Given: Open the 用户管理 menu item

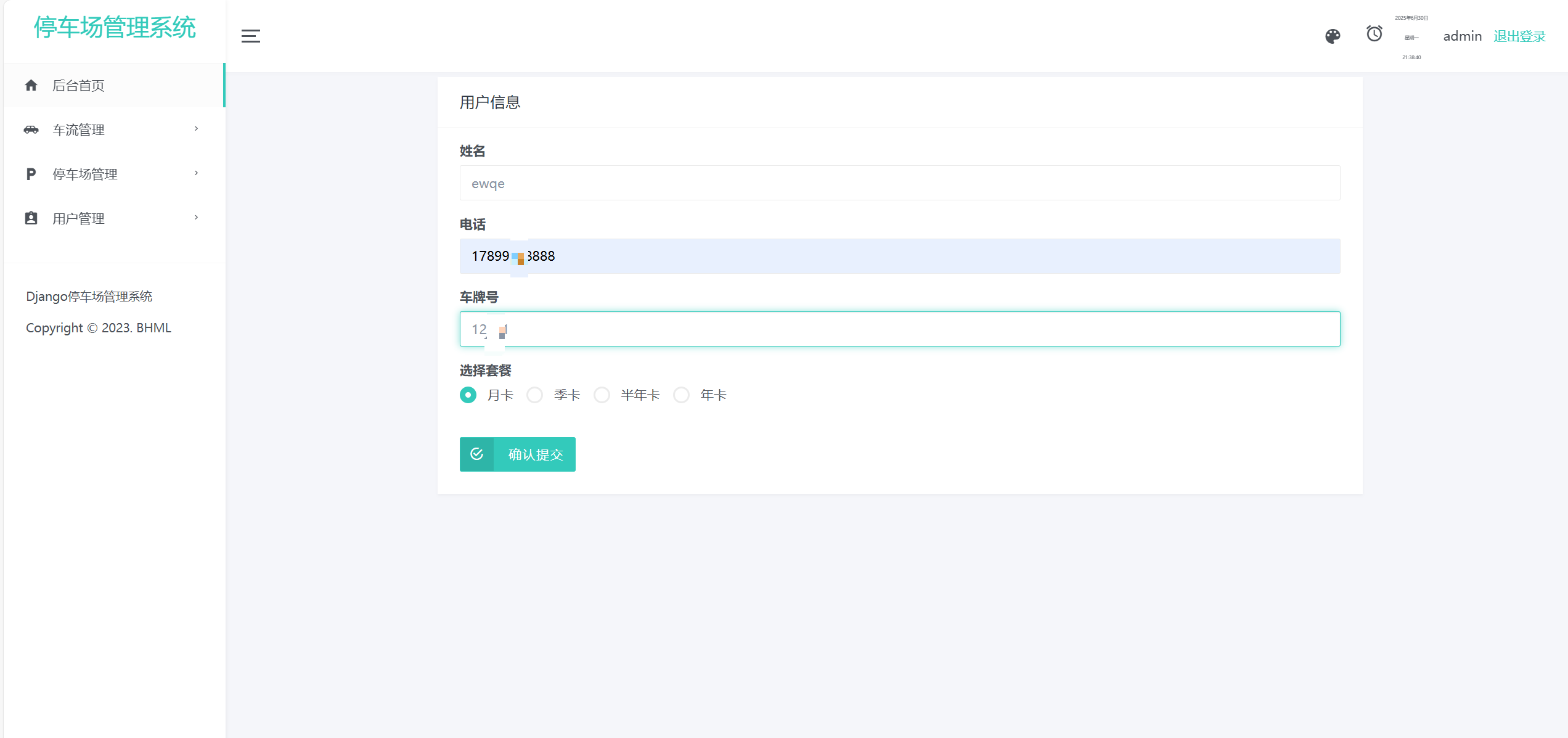Looking at the screenshot, I should click(x=115, y=219).
